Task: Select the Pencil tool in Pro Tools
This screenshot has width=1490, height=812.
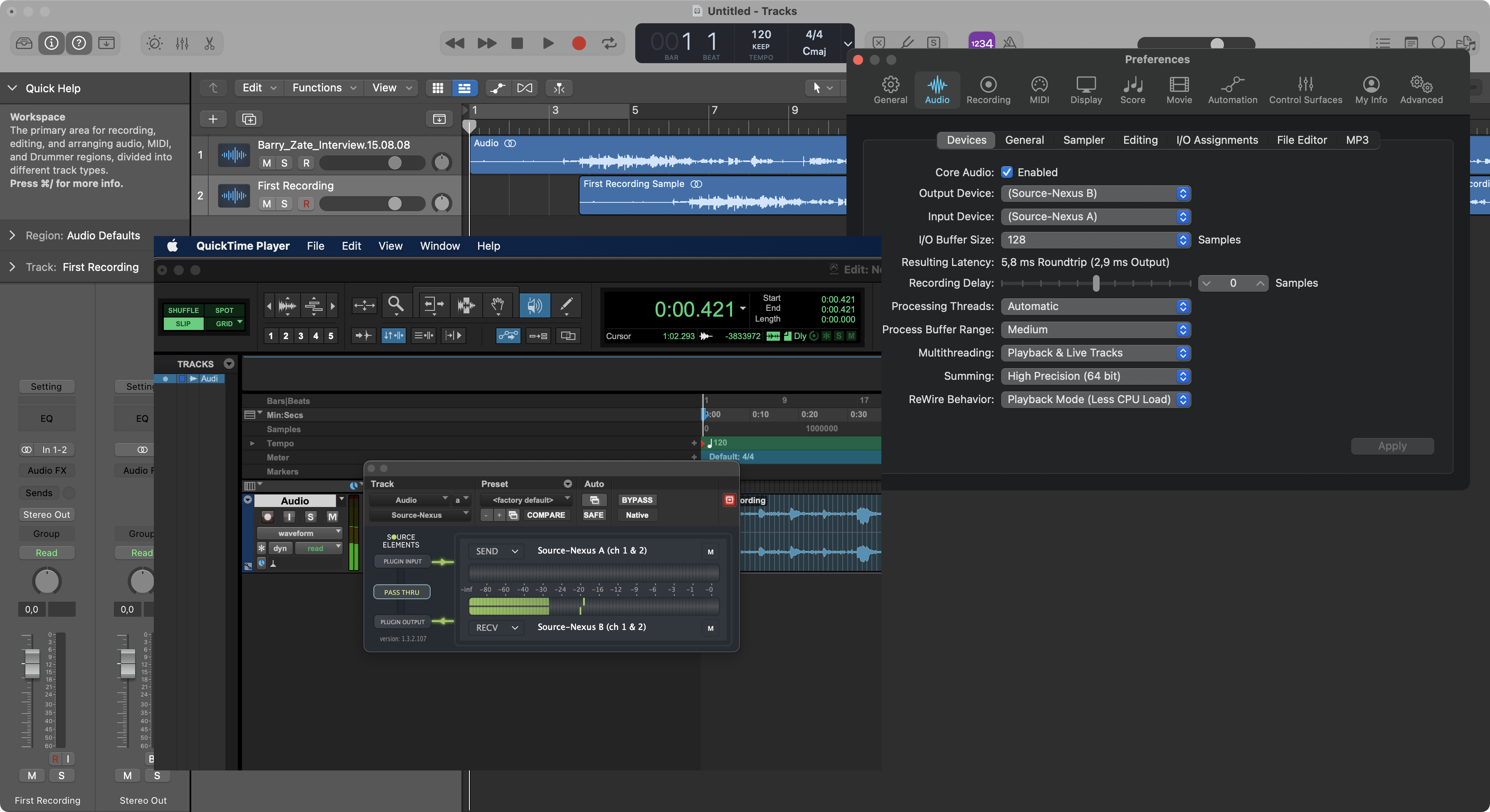Action: 566,304
